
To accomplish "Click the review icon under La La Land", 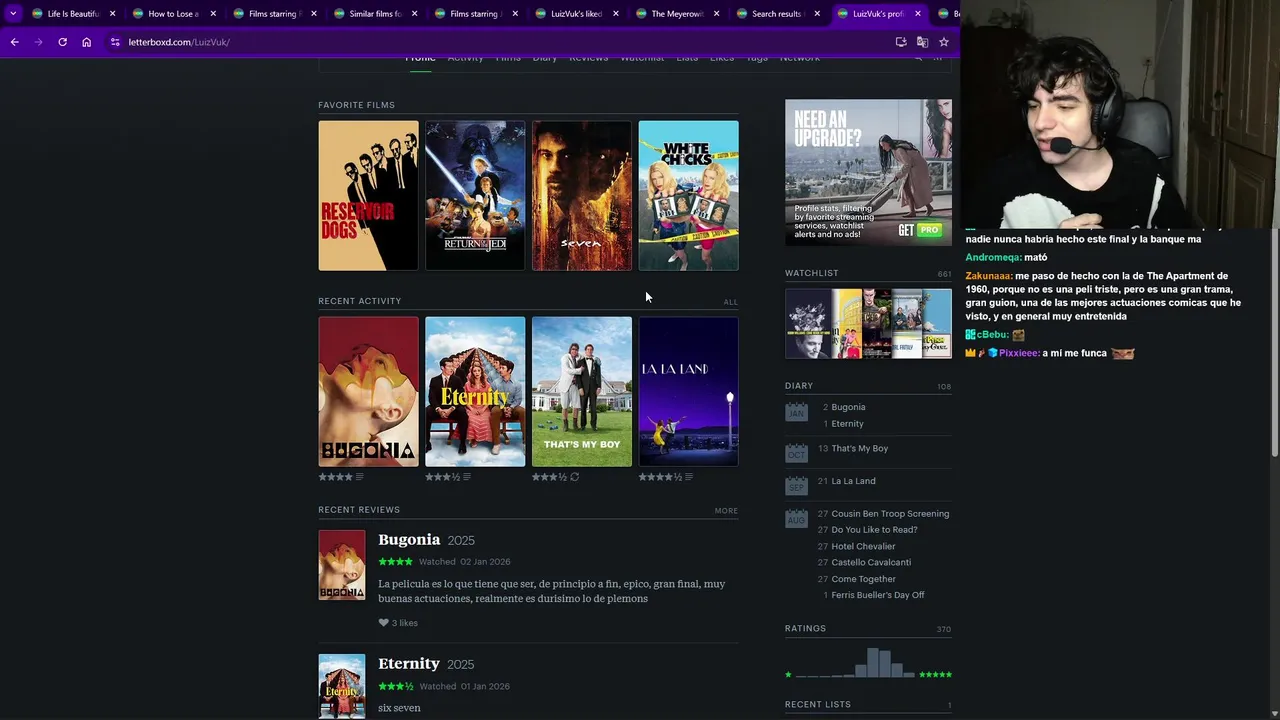I will [x=689, y=477].
